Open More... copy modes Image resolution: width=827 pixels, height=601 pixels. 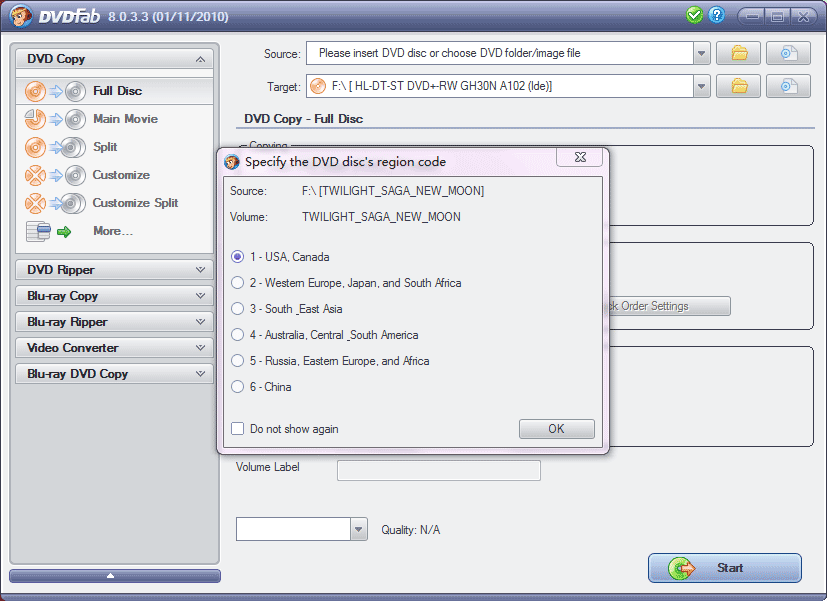tap(114, 231)
